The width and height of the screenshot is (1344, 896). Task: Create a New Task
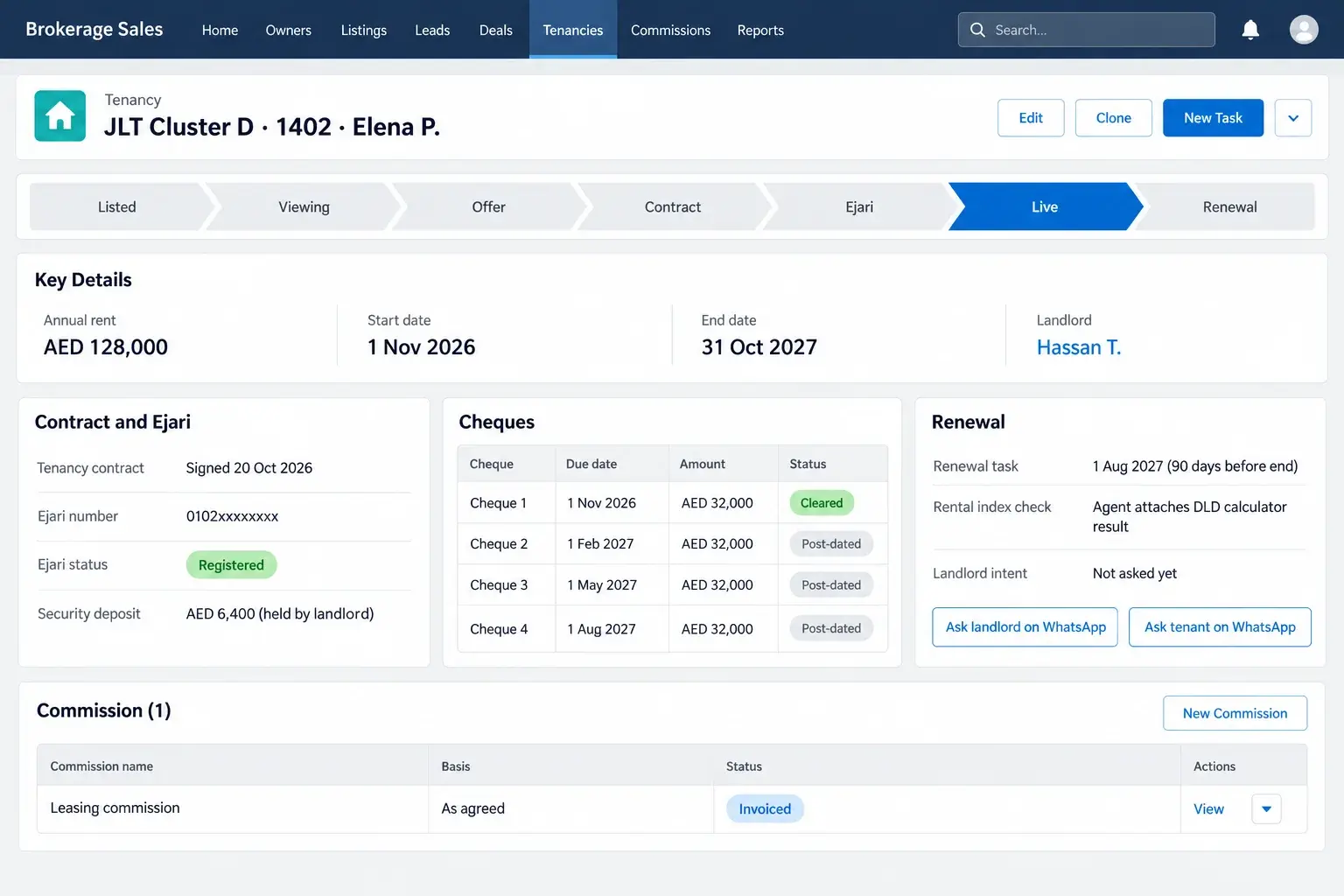pyautogui.click(x=1213, y=118)
